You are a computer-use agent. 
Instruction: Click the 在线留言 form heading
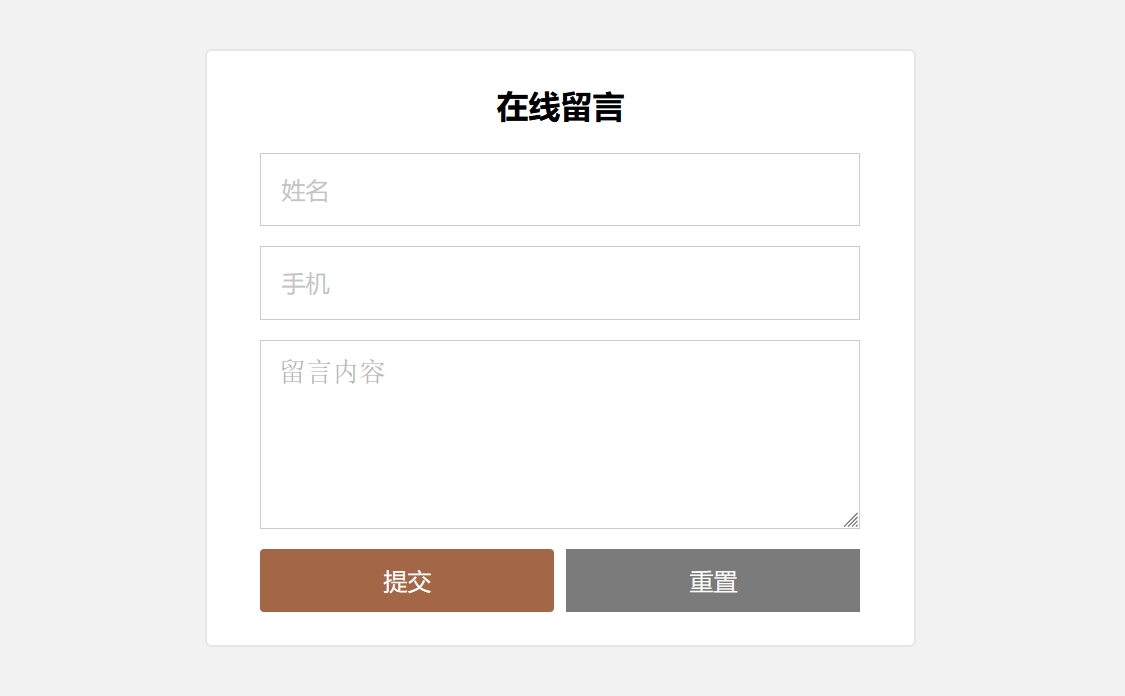pyautogui.click(x=560, y=108)
